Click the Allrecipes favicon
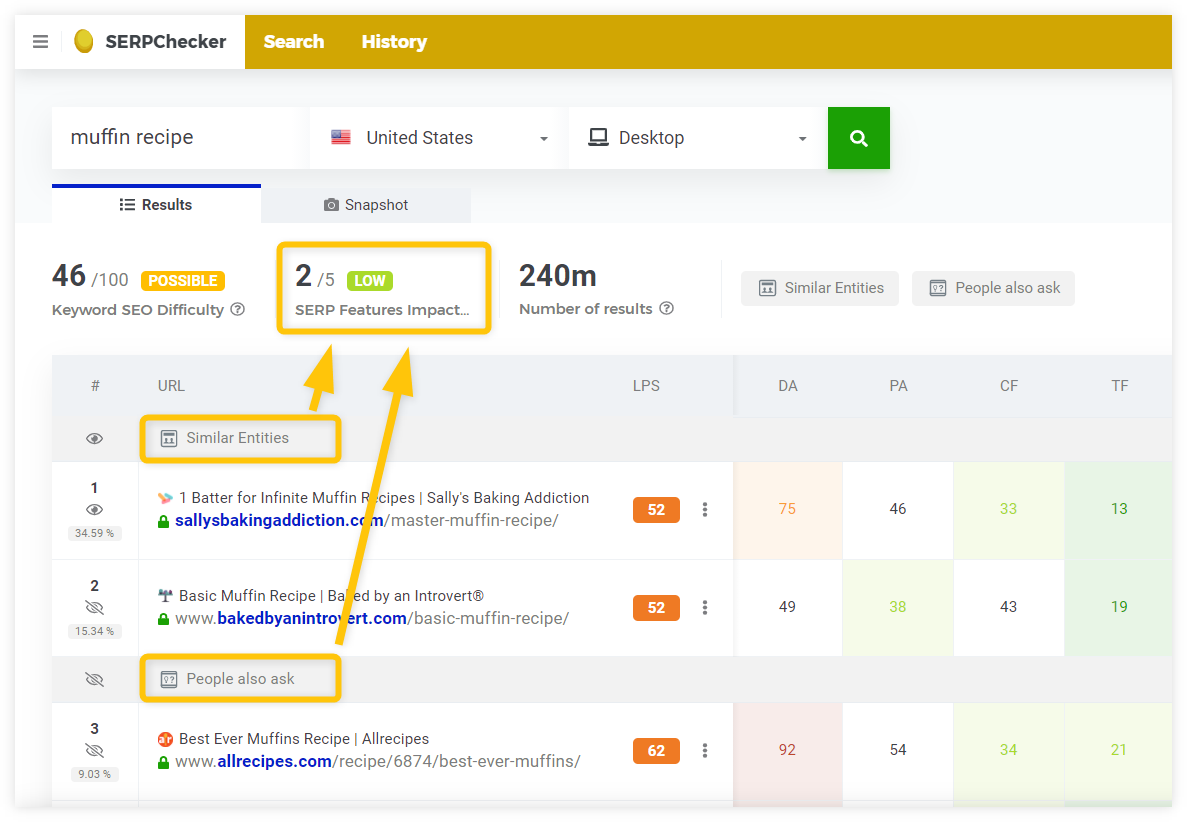The image size is (1187, 822). pos(165,739)
